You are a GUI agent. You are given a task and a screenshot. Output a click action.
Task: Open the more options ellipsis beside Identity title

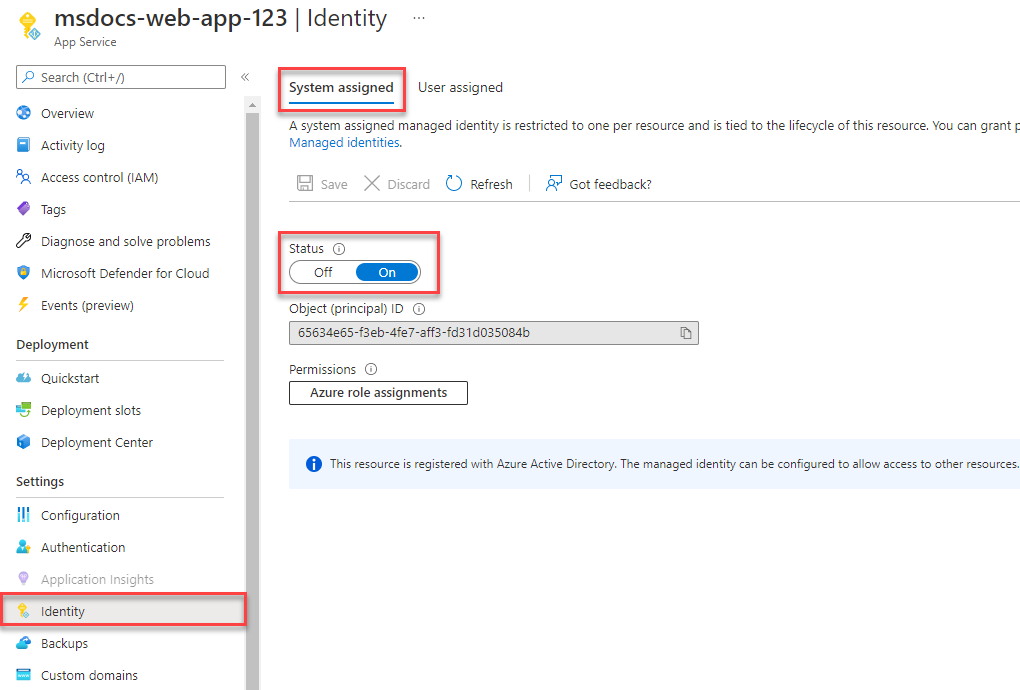(x=419, y=18)
